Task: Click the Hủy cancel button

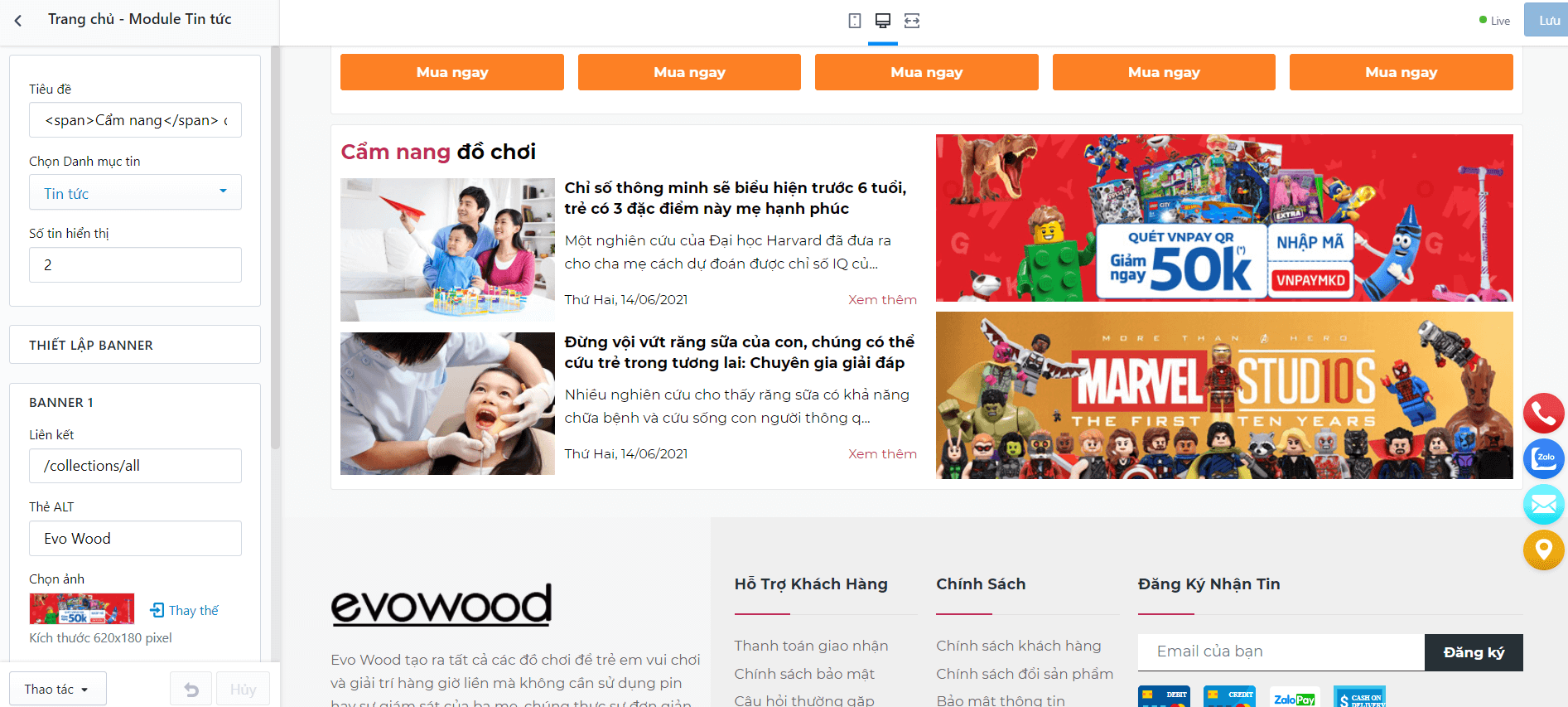Action: click(243, 689)
